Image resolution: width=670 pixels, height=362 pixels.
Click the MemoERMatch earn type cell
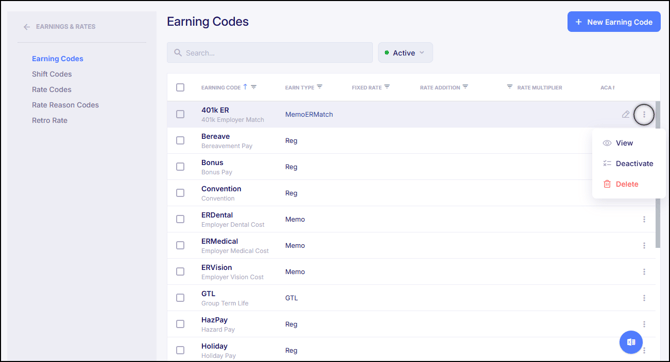coord(309,115)
